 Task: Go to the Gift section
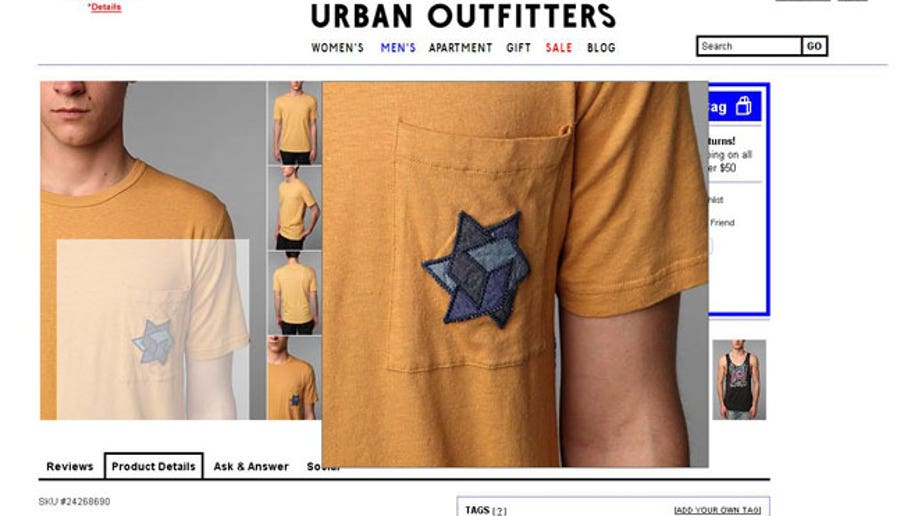click(x=519, y=48)
